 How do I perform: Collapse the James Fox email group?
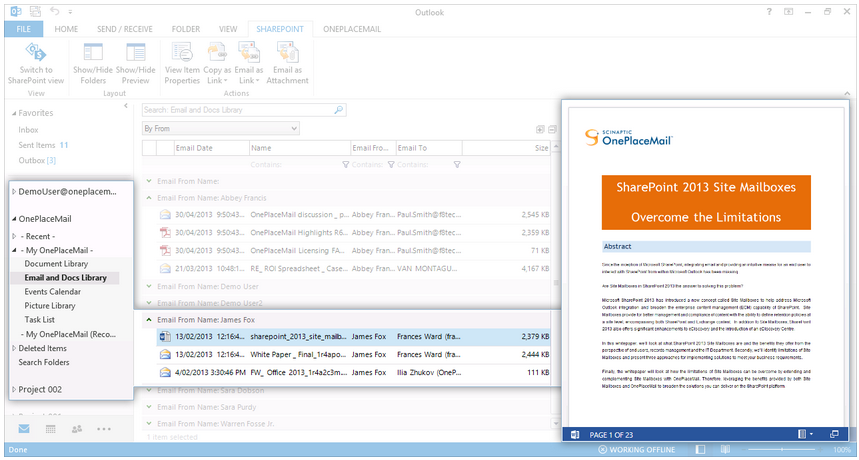[x=149, y=320]
